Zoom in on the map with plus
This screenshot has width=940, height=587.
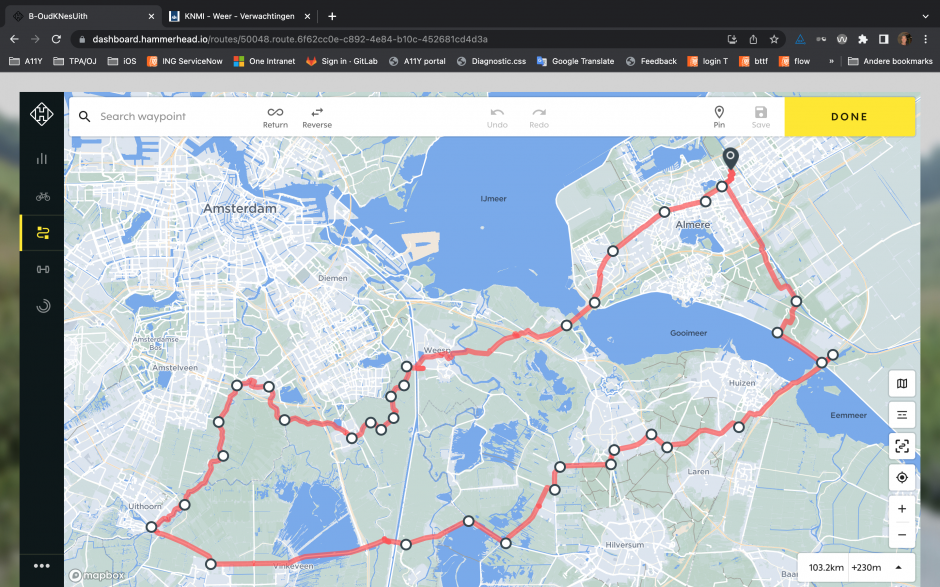pyautogui.click(x=902, y=509)
